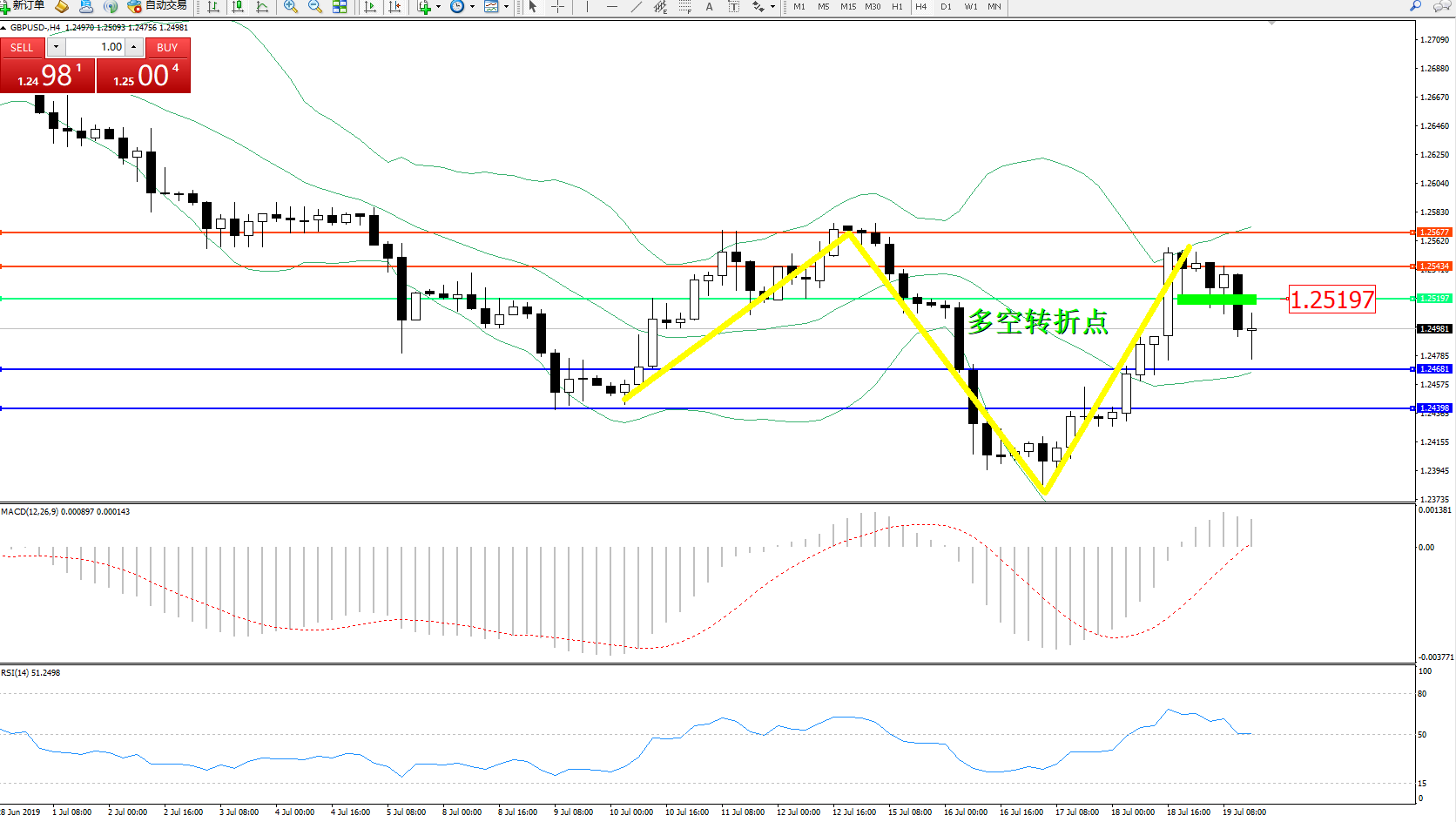This screenshot has width=1456, height=822.
Task: Select the vertical line drawing tool
Action: point(587,7)
